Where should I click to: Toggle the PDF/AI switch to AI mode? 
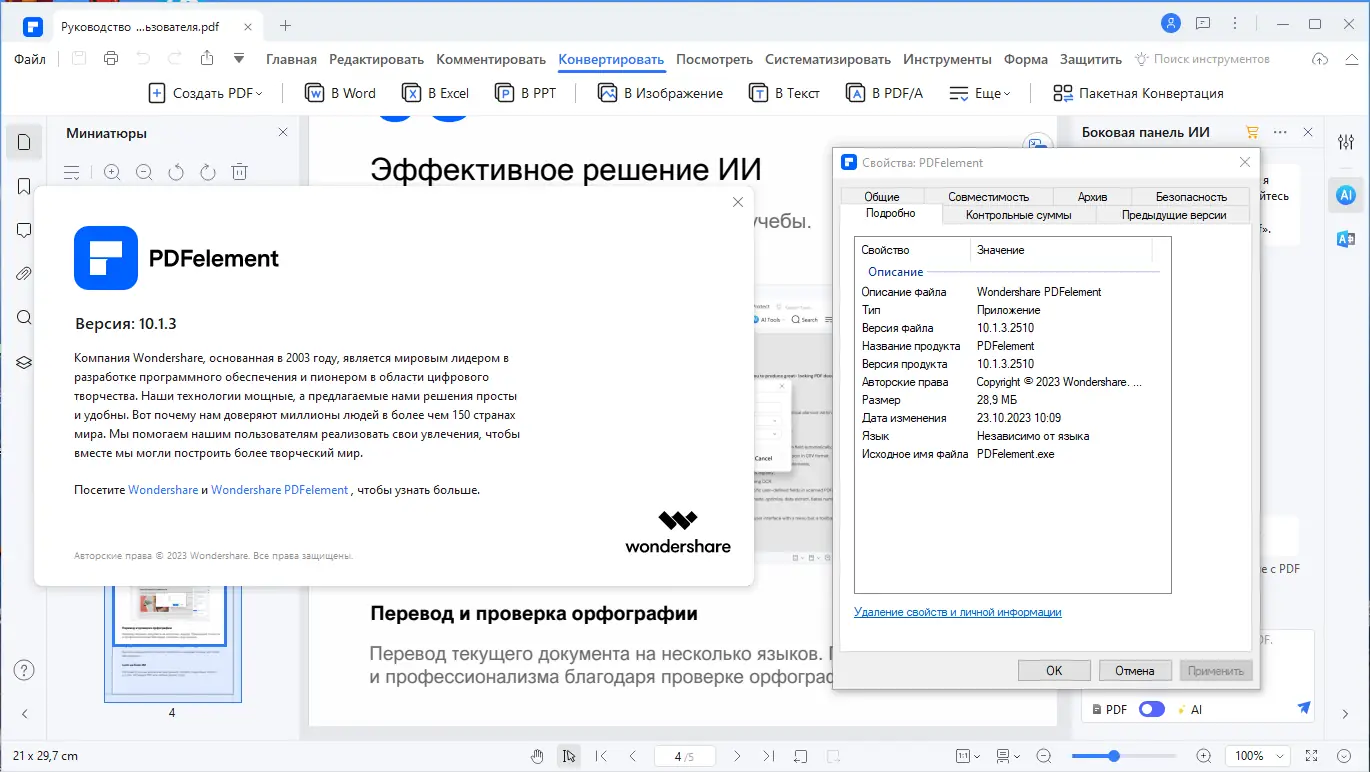coord(1151,708)
